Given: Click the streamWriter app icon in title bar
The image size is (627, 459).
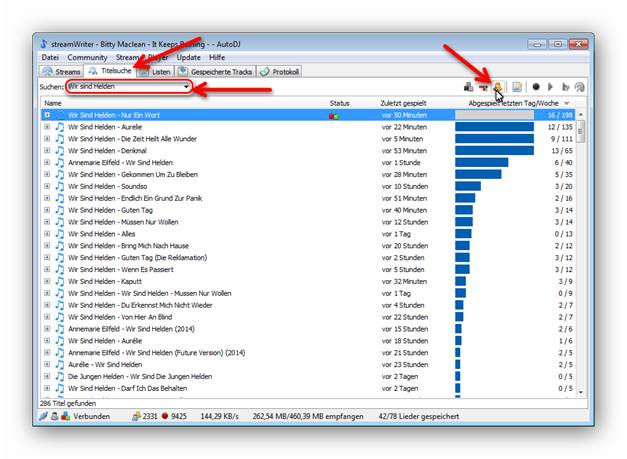Looking at the screenshot, I should 44,44.
